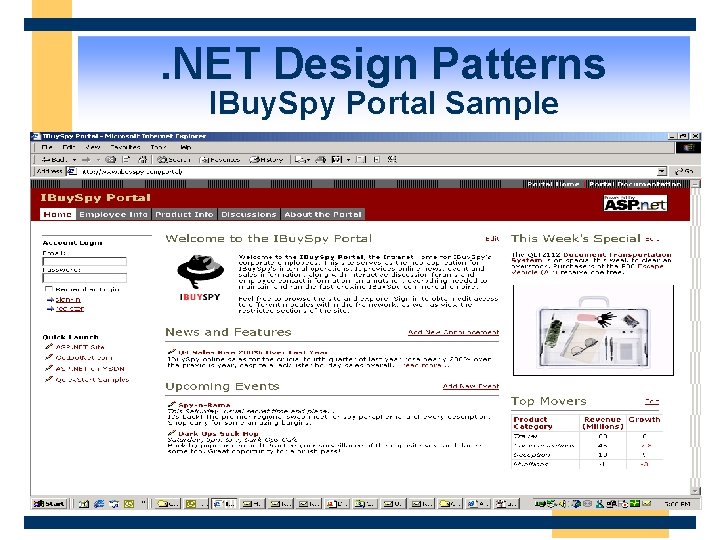Open the QuickStart Samples quick launch link

92,380
